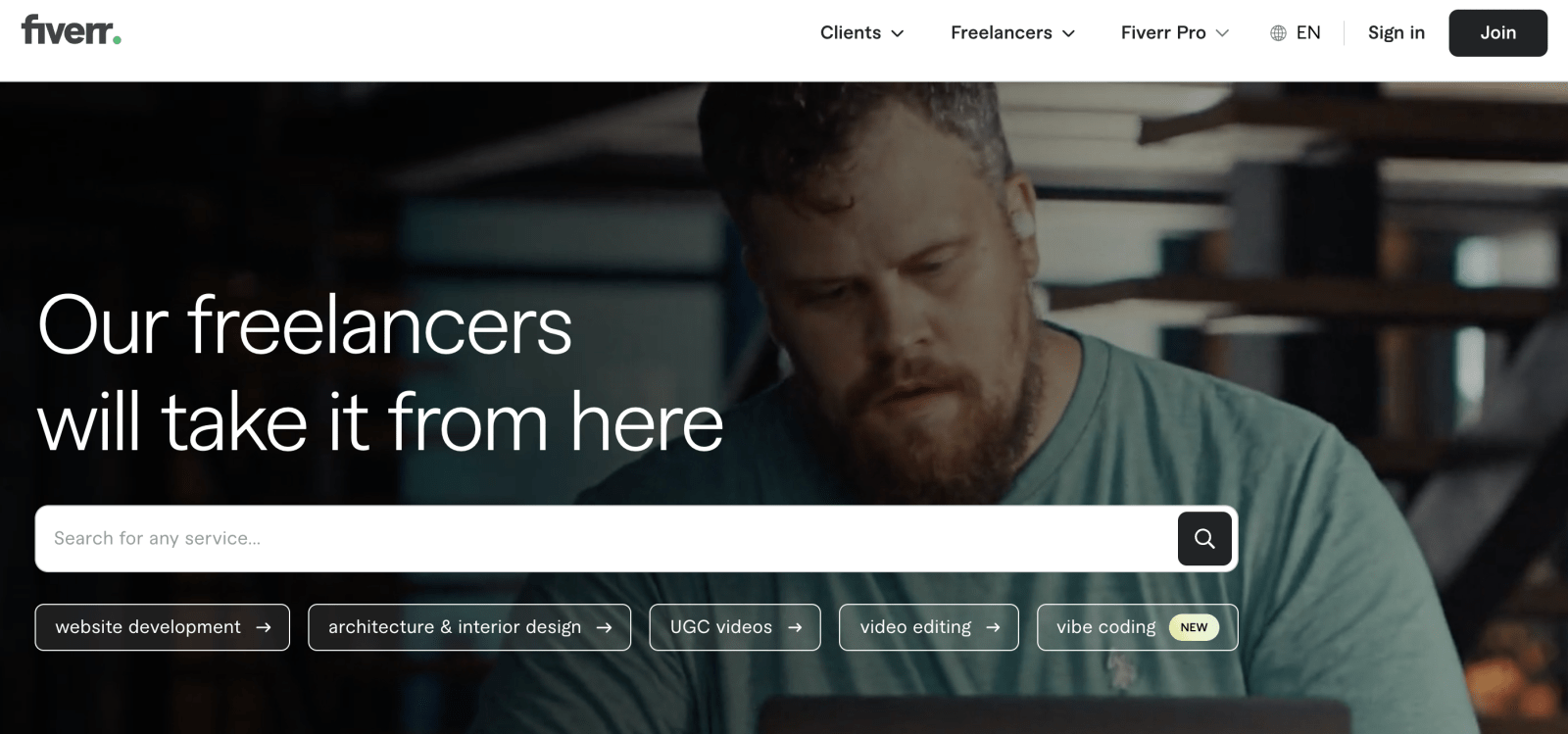The width and height of the screenshot is (1568, 734).
Task: Expand the Clients dropdown chevron
Action: (897, 33)
